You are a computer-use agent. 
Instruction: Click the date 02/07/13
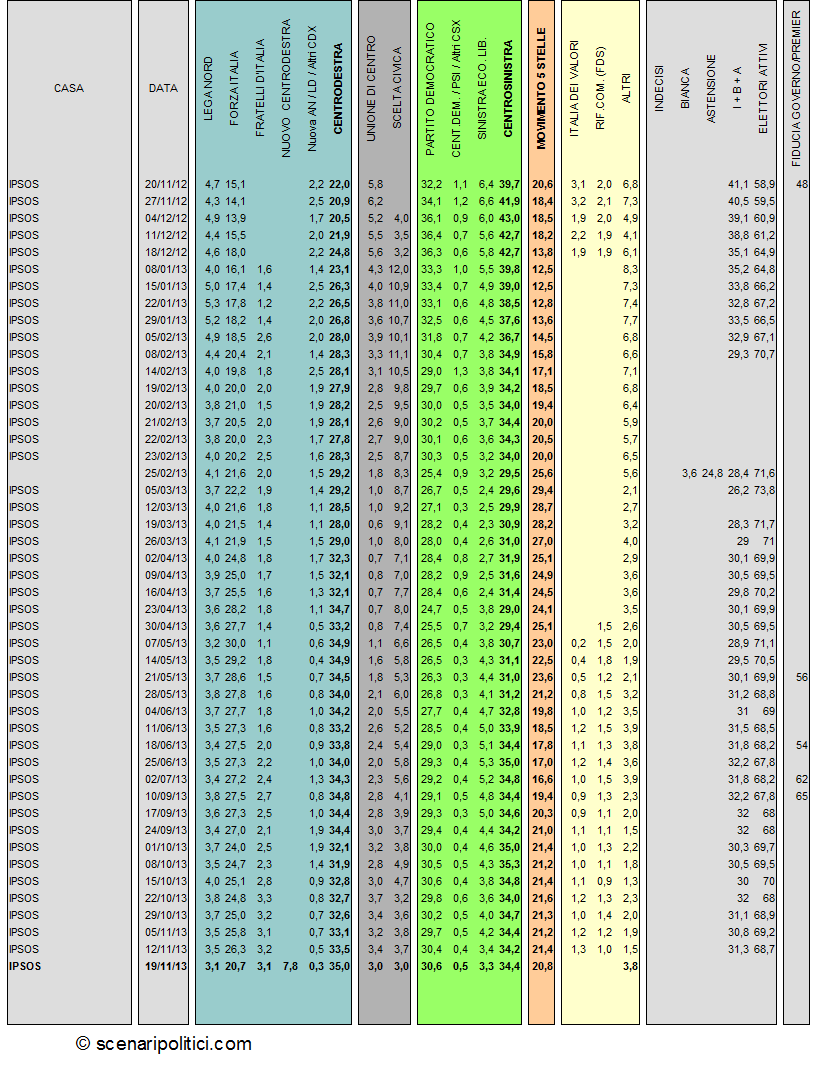coord(166,779)
